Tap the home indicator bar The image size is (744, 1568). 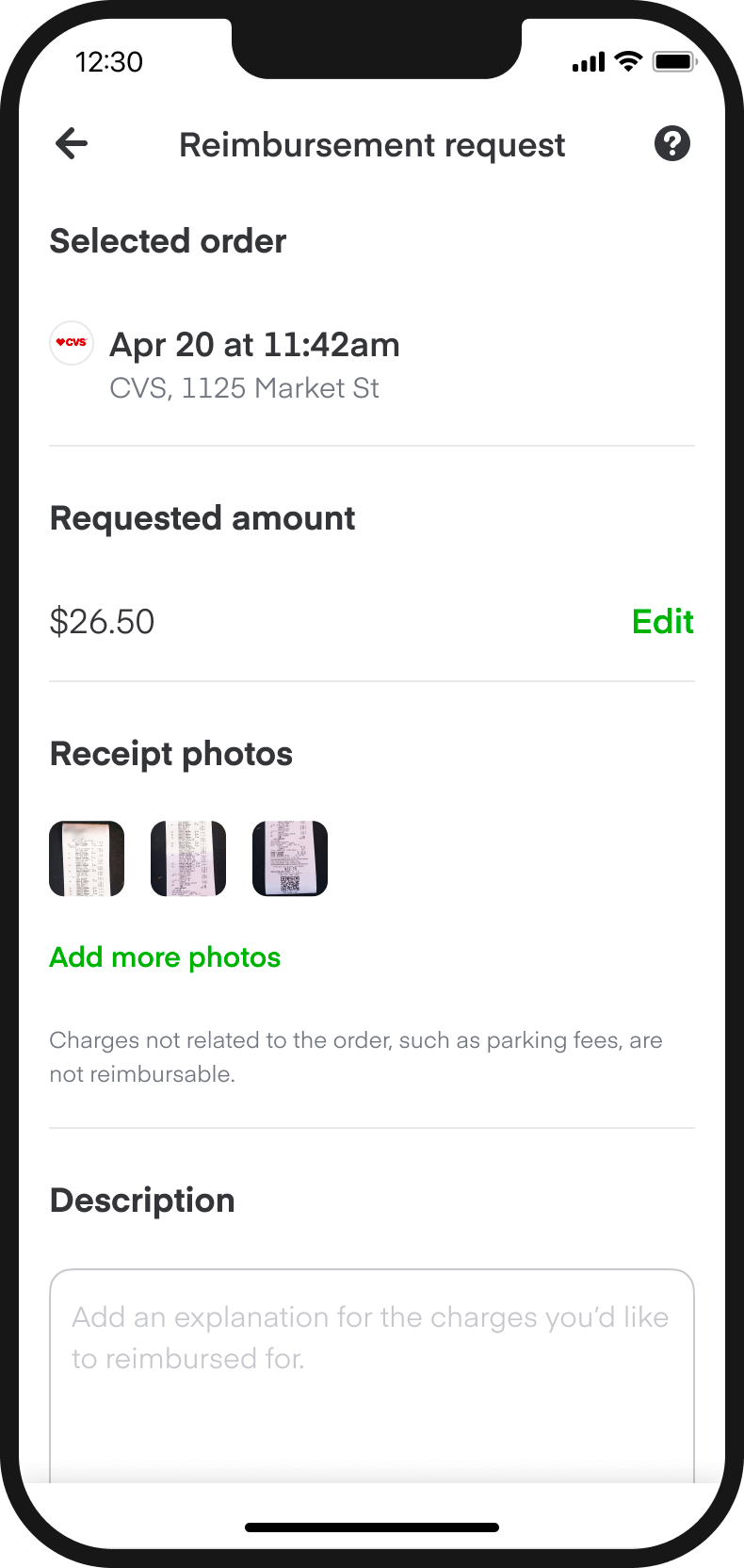click(x=372, y=1527)
